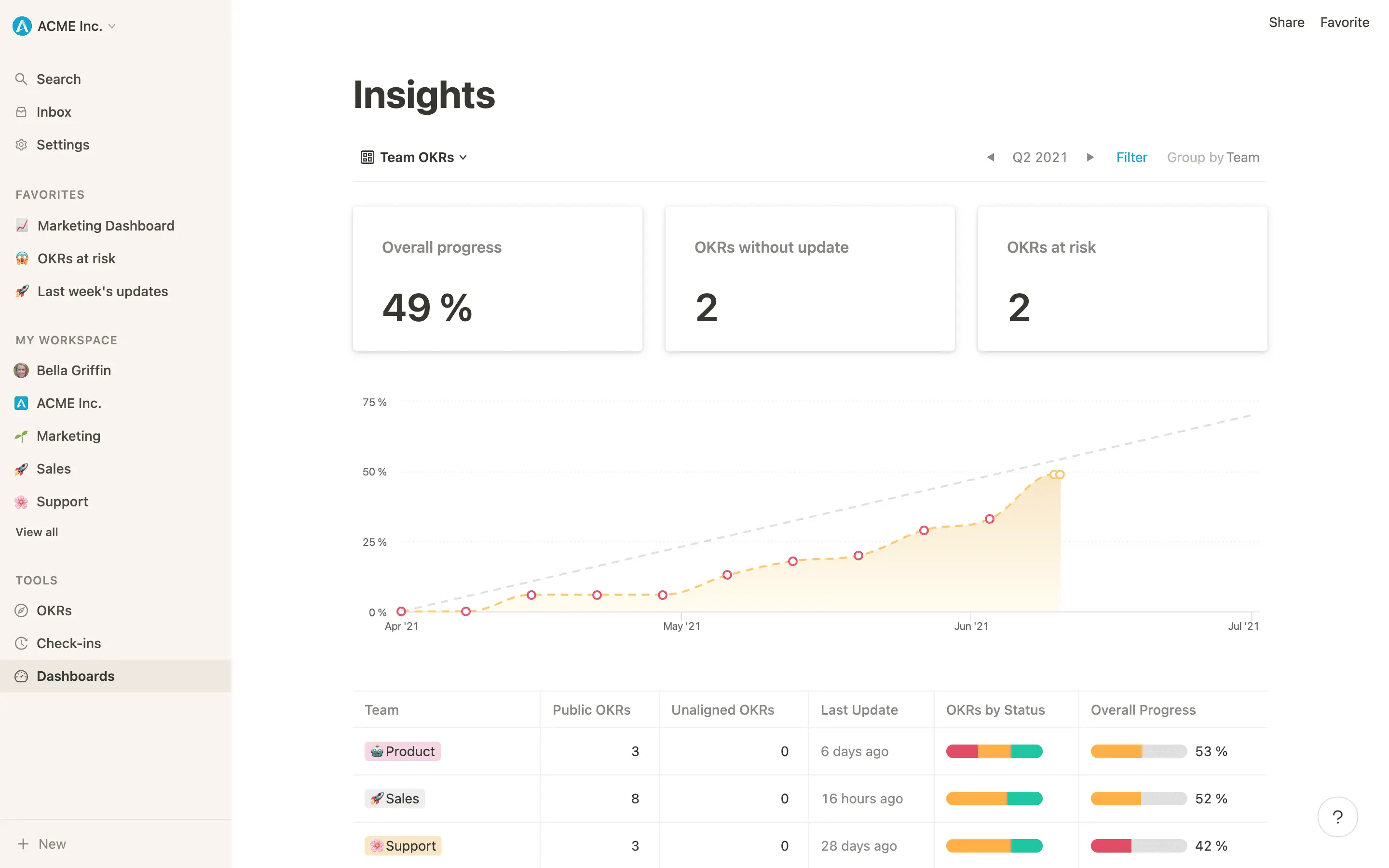
Task: Open the Sales workspace item
Action: [x=54, y=469]
